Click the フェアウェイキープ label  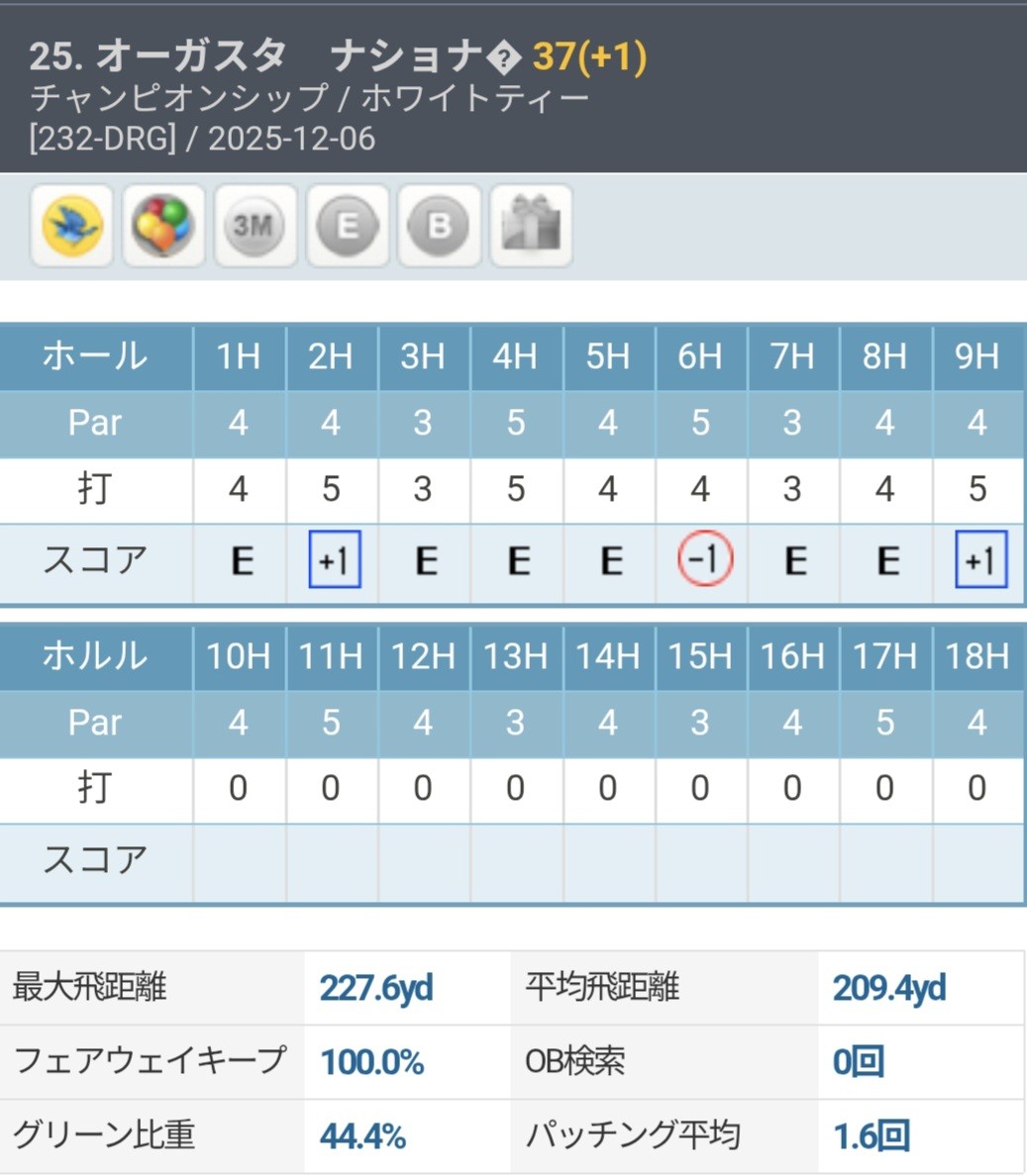pos(150,1060)
